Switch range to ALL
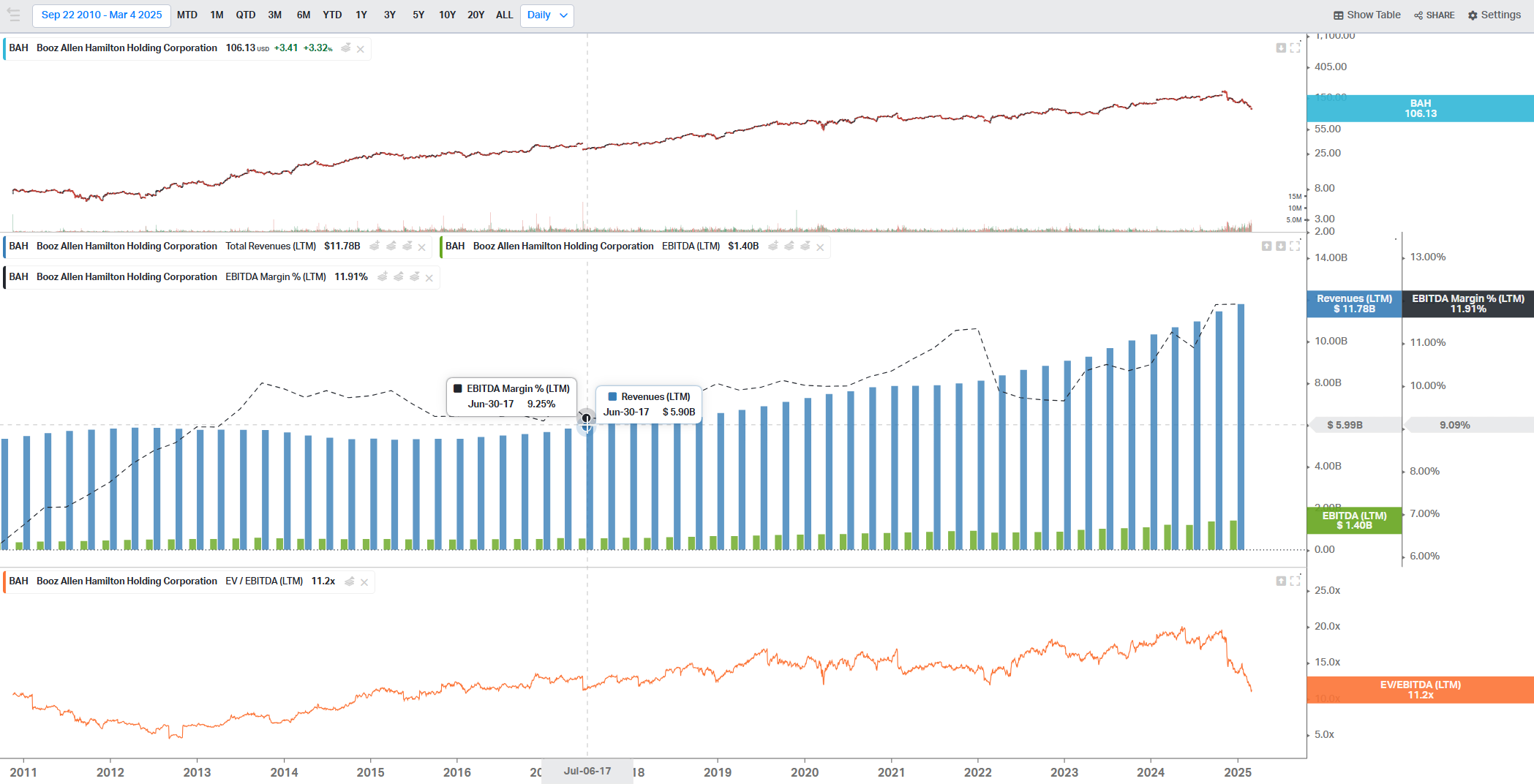The width and height of the screenshot is (1534, 784). coord(505,15)
